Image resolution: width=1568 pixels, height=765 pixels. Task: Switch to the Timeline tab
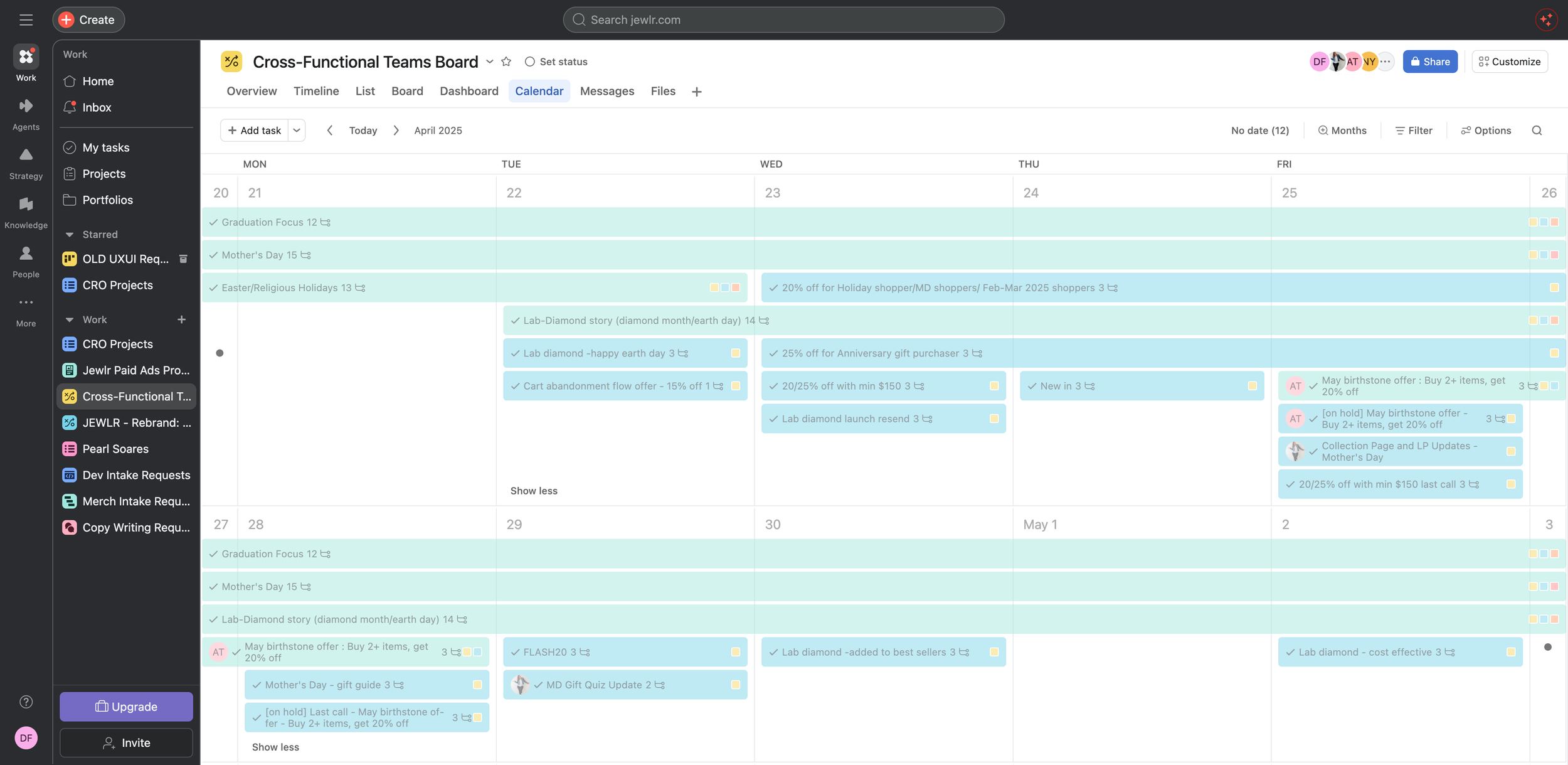pos(316,91)
